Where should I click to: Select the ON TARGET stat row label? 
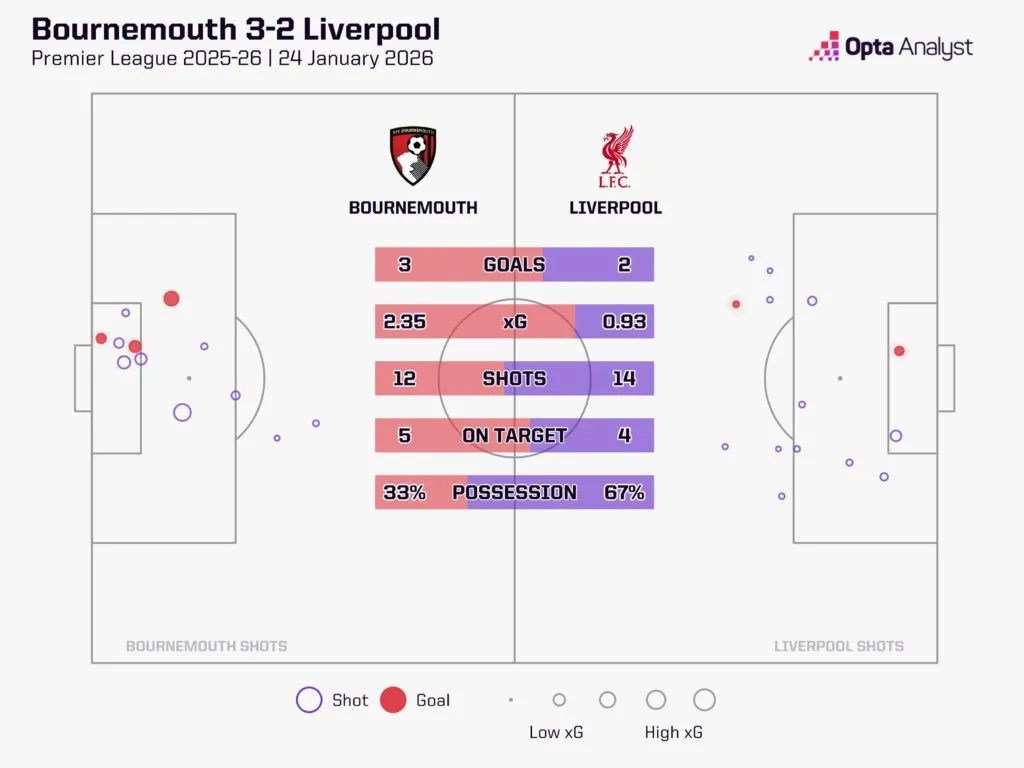point(514,436)
